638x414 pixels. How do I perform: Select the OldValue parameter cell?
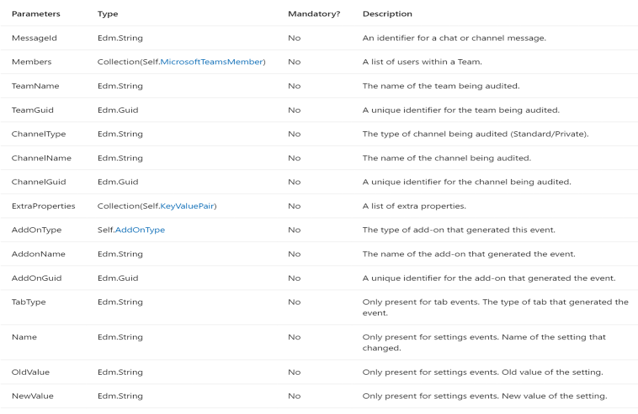(31, 372)
